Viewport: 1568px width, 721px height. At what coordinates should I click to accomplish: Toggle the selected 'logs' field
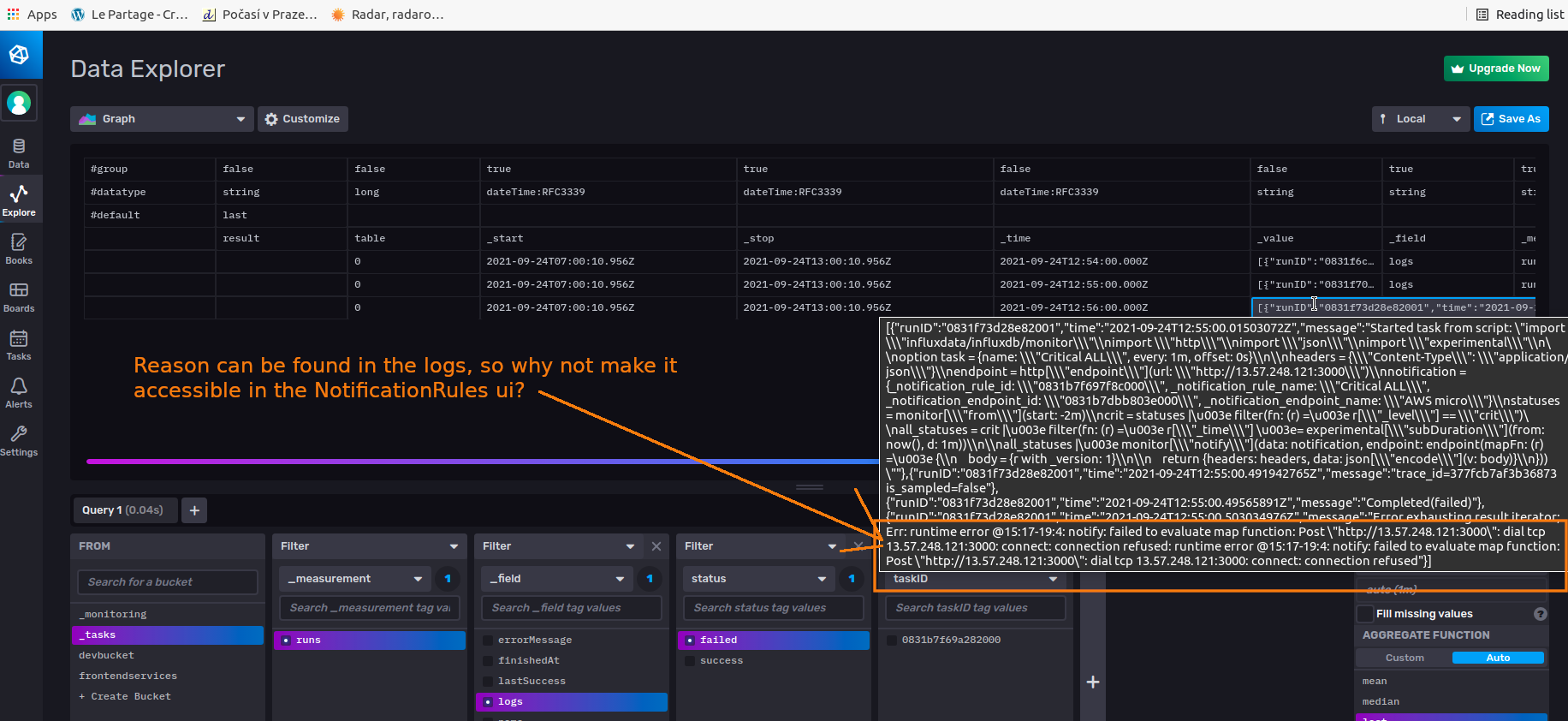pos(572,701)
